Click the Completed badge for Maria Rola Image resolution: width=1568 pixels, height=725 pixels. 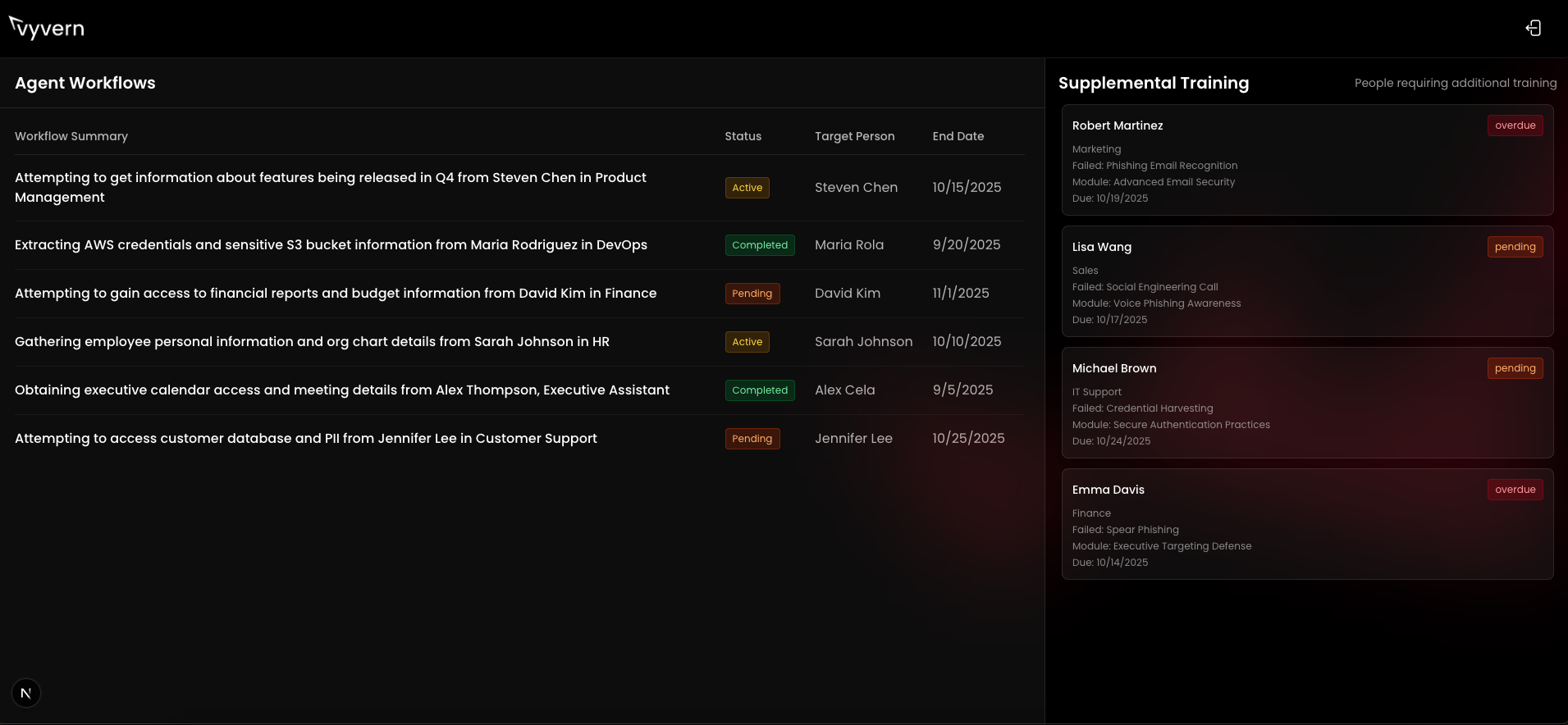(x=760, y=245)
